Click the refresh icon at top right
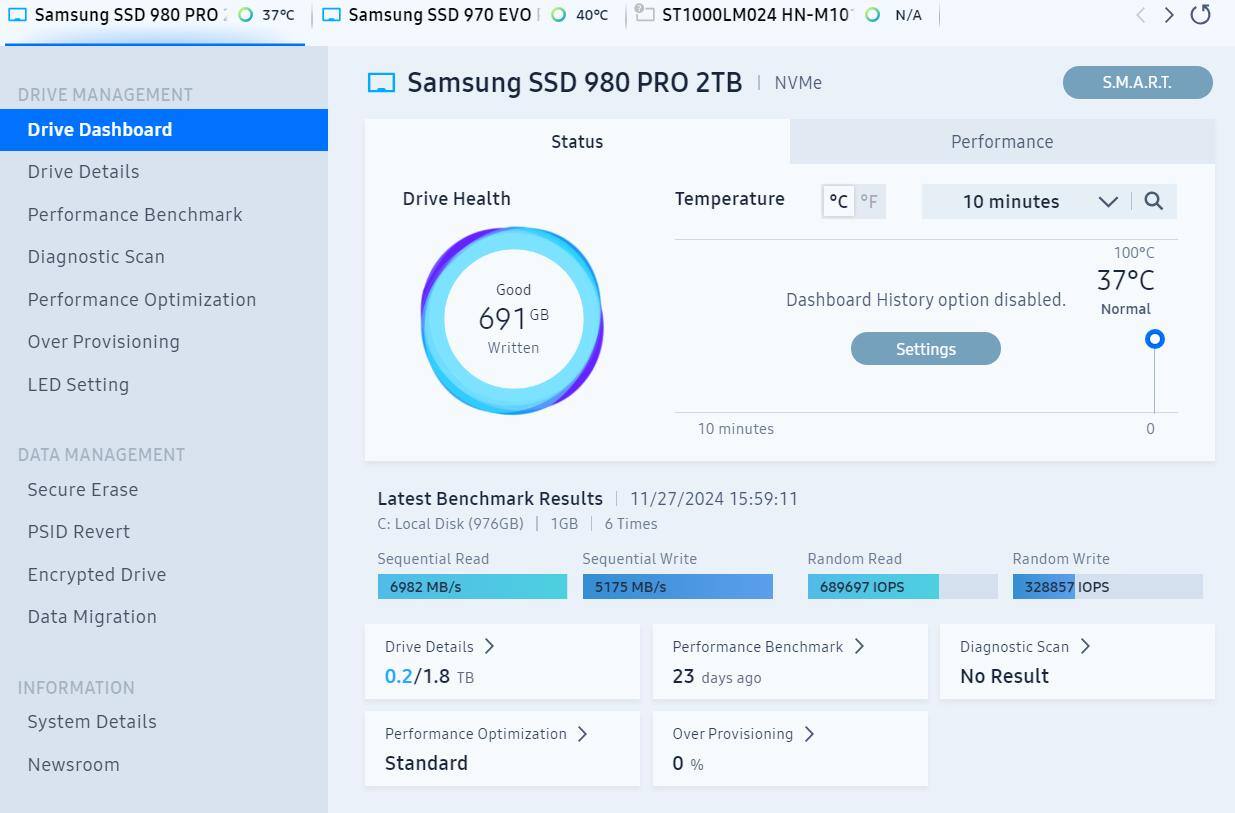 pos(1200,15)
